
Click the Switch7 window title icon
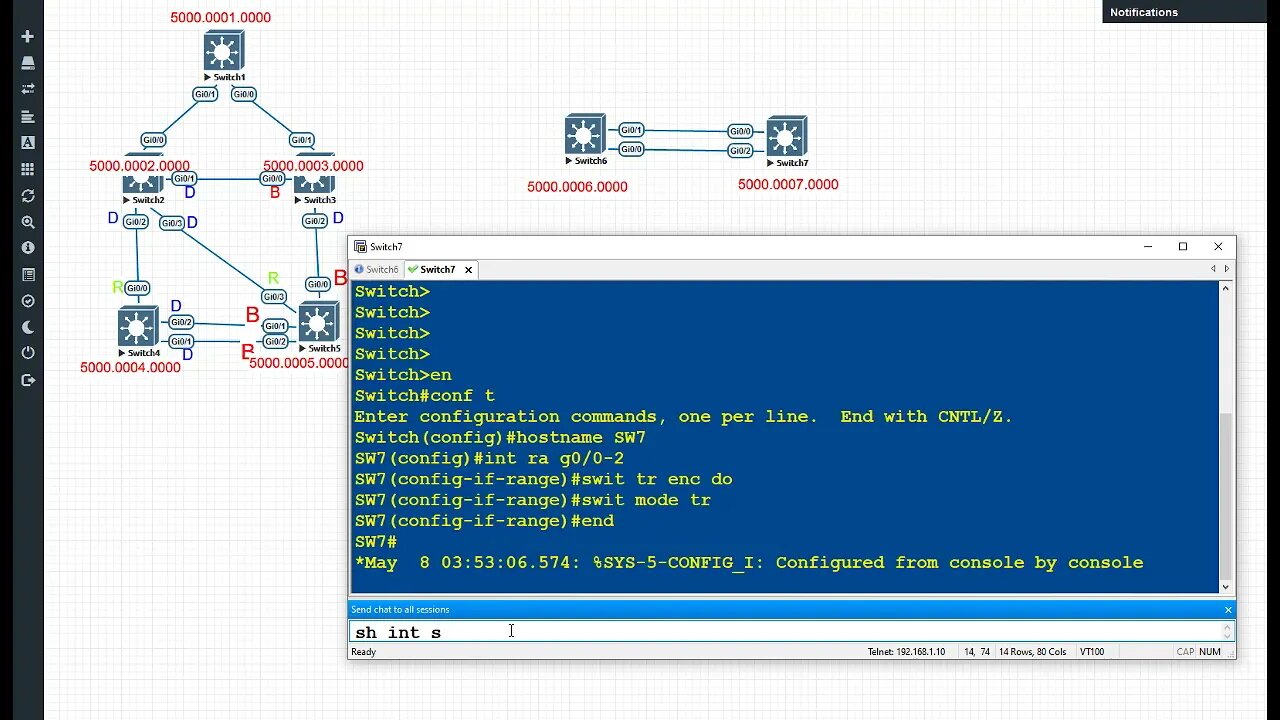point(360,246)
